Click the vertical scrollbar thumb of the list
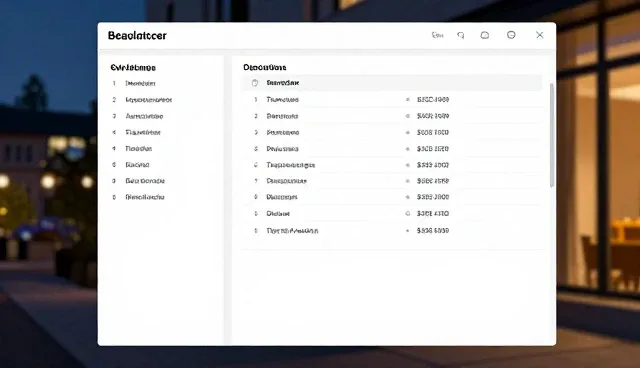Image resolution: width=640 pixels, height=368 pixels. [x=552, y=135]
